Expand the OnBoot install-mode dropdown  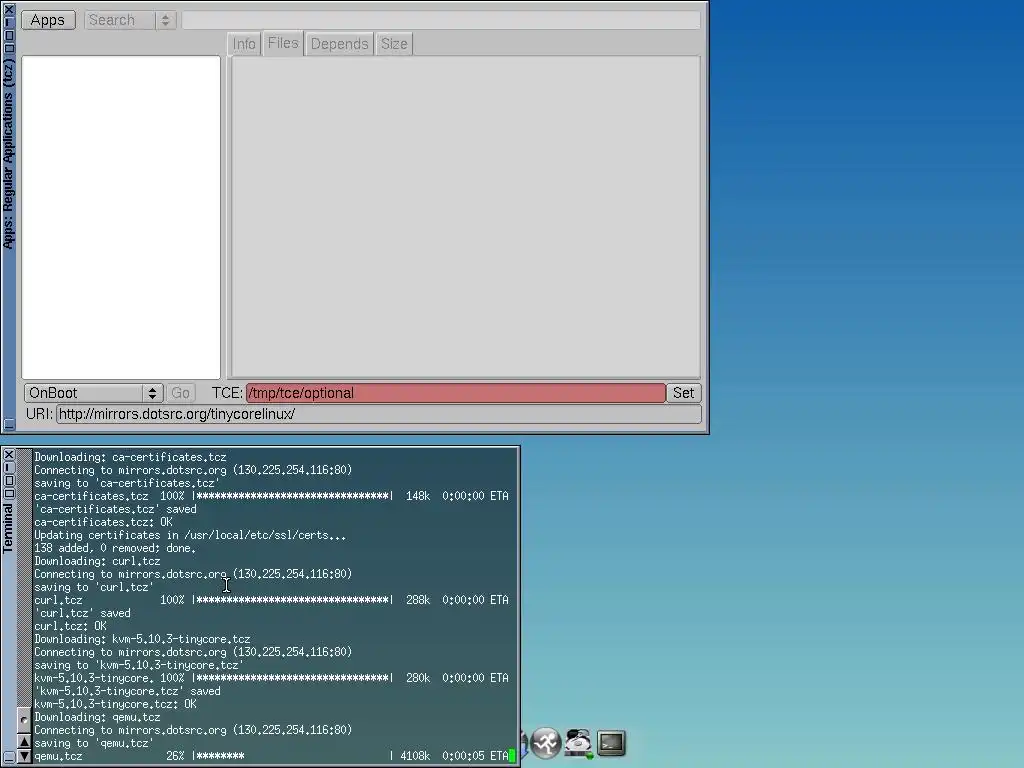(x=93, y=393)
